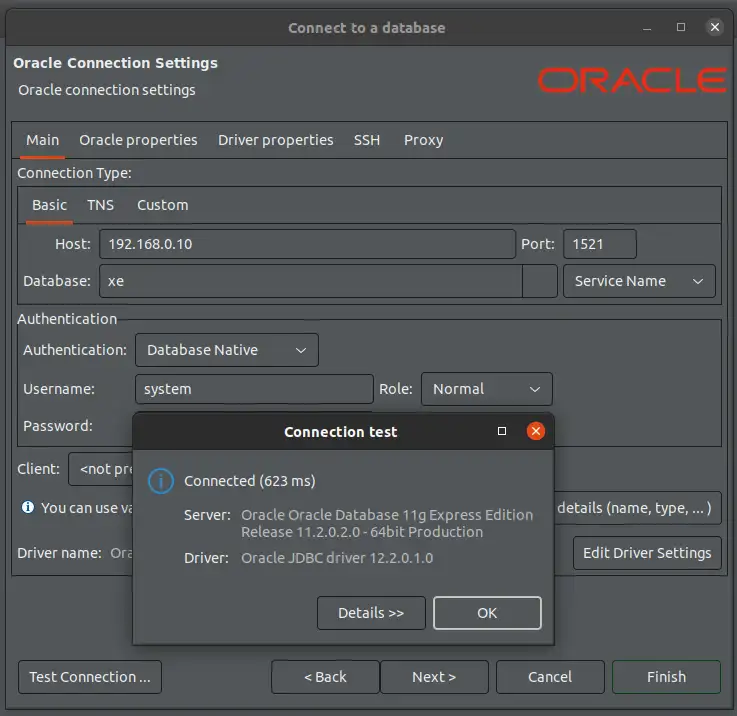Switch to the Main tab
The width and height of the screenshot is (737, 716).
tap(42, 140)
